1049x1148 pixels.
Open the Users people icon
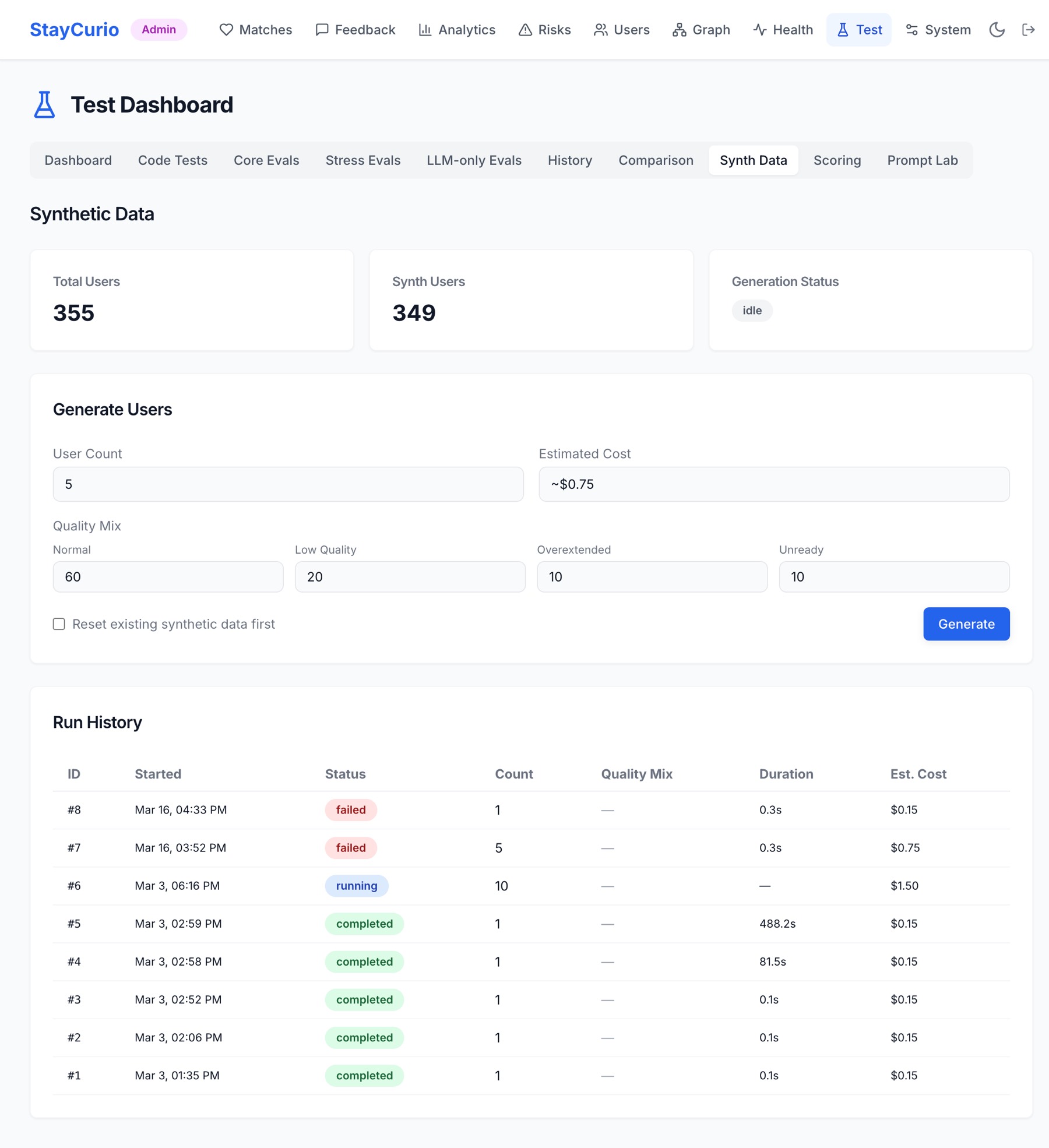click(x=600, y=30)
